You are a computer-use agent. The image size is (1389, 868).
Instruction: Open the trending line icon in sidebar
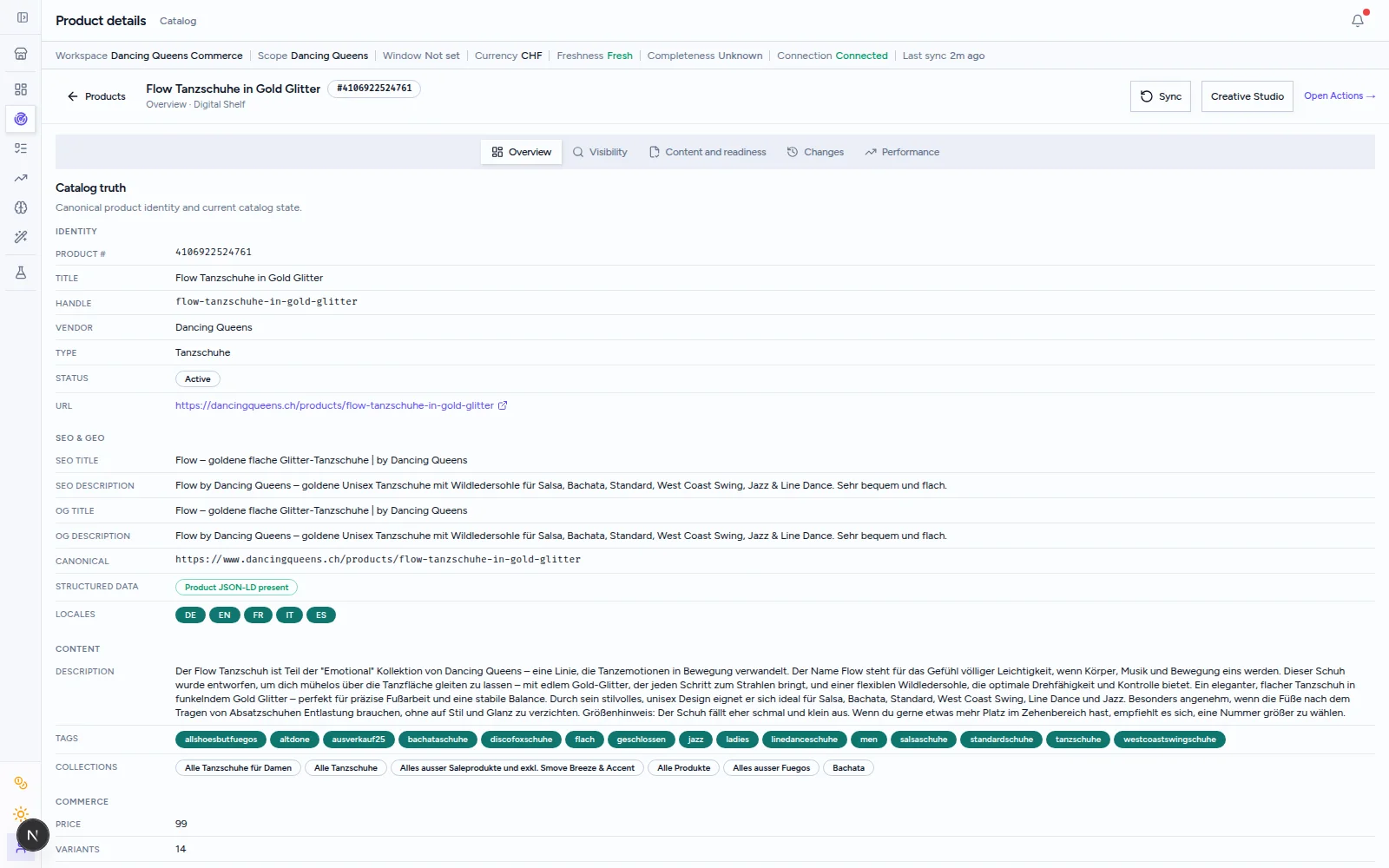click(x=21, y=178)
